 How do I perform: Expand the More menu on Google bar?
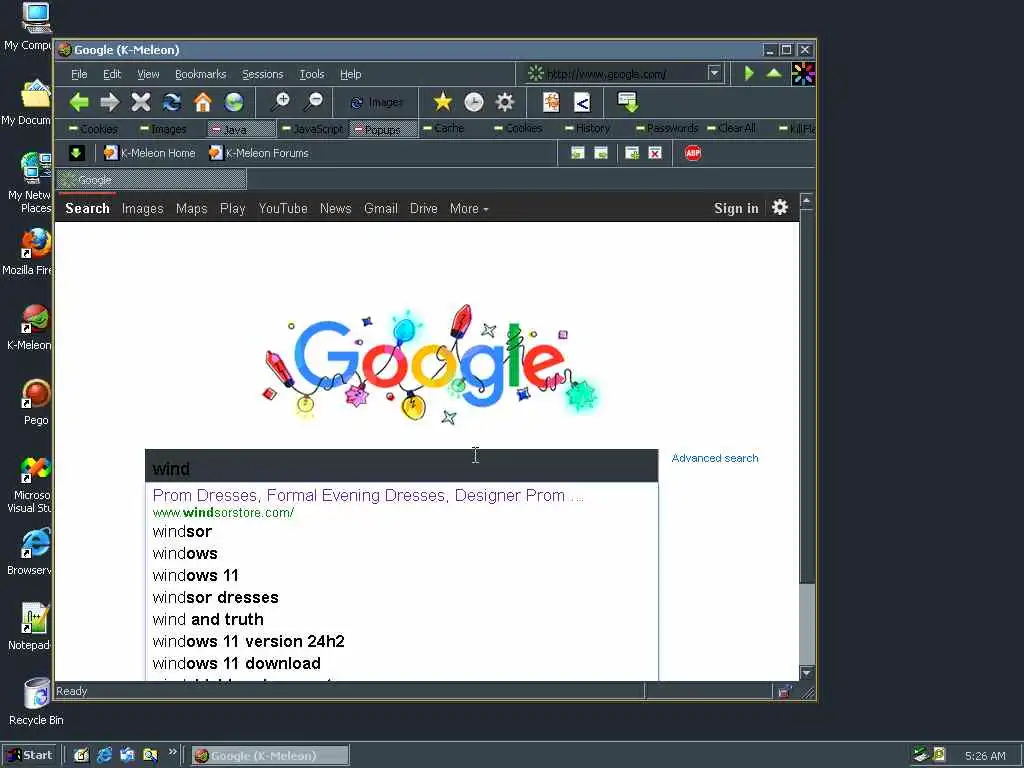[x=469, y=208]
